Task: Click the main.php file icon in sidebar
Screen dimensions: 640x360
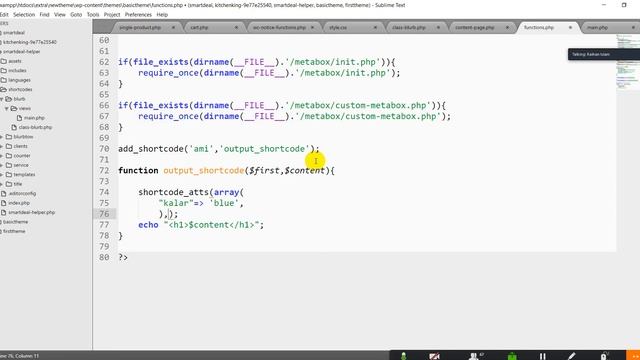Action: pos(19,118)
